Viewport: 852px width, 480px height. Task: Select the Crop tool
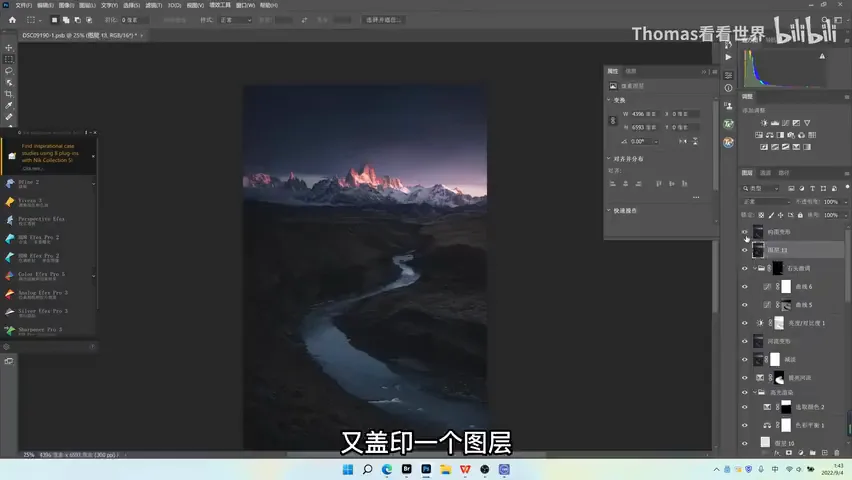9,94
